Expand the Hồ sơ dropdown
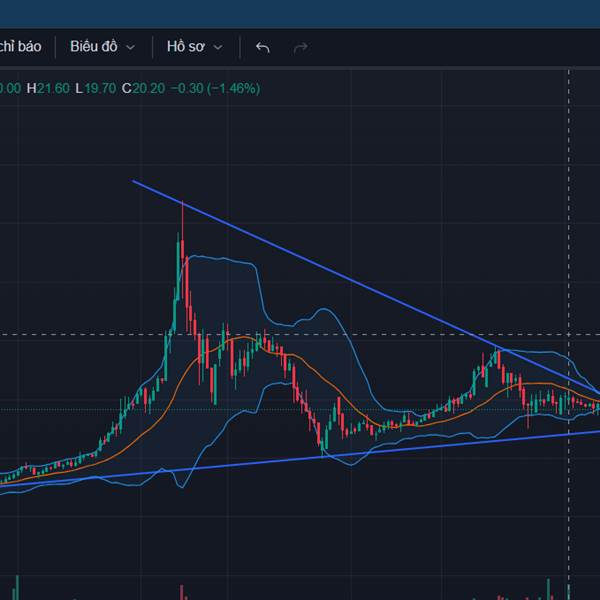Image resolution: width=600 pixels, height=600 pixels. coord(194,47)
